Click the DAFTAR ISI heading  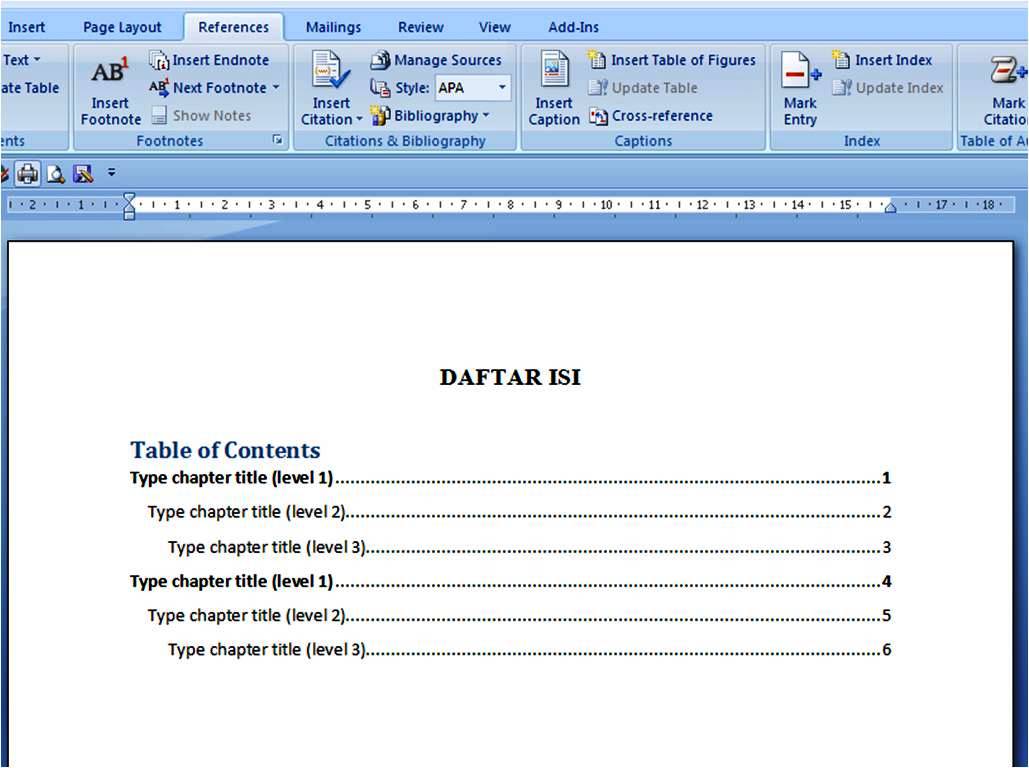[x=511, y=377]
